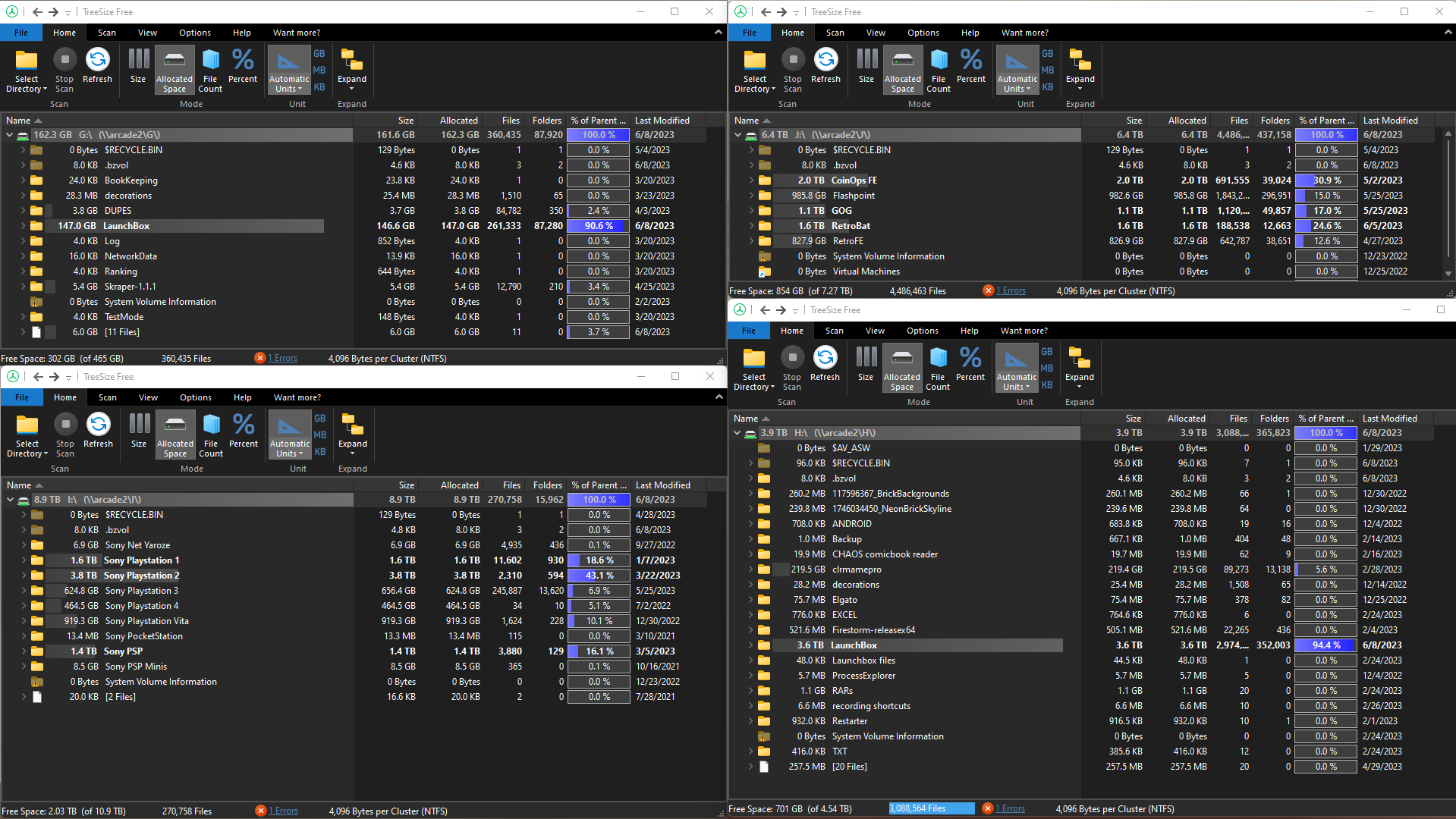The image size is (1456, 819).
Task: Select Percent mode in H: drive window
Action: click(970, 364)
